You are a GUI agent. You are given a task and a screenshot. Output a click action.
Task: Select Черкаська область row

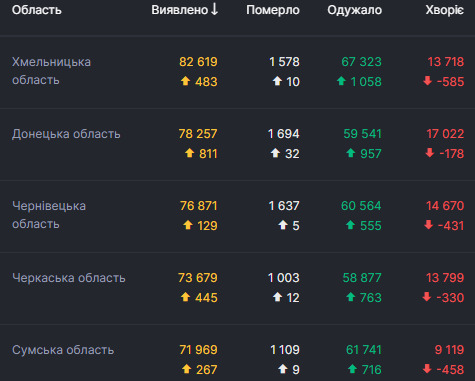[x=237, y=288]
